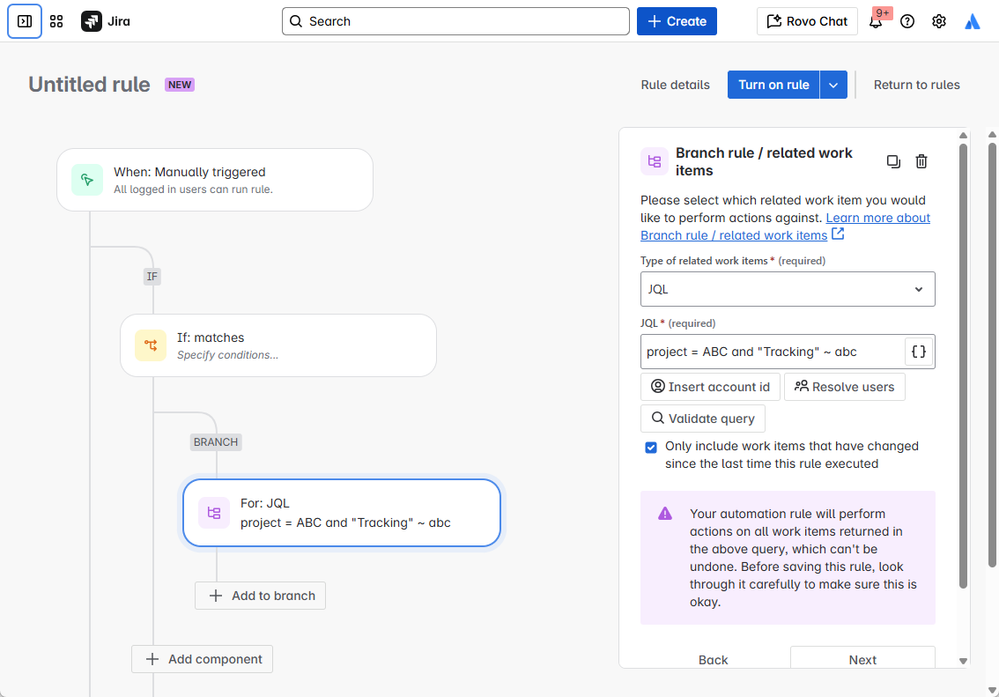Select the When: Manually triggered card
Image resolution: width=999 pixels, height=697 pixels.
(215, 180)
